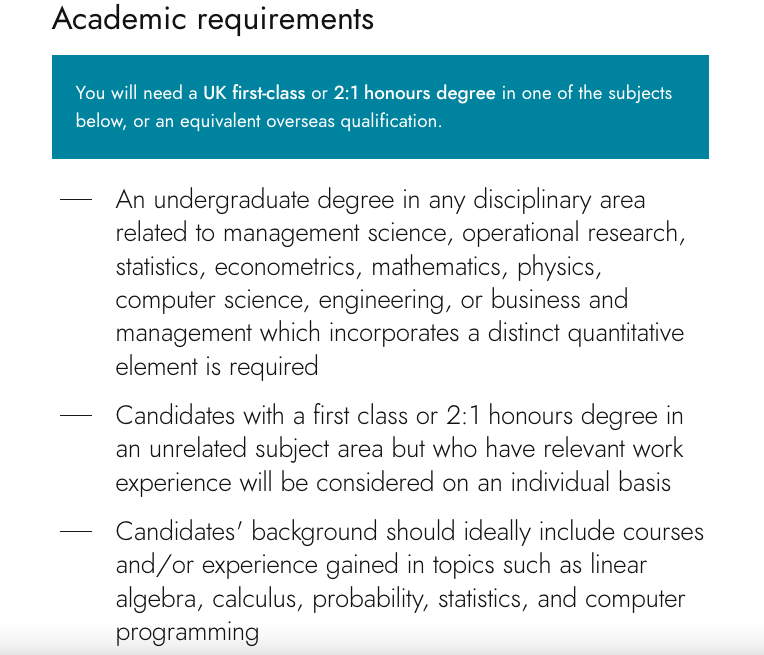
Task: Click the phrase "management science"
Action: click(334, 234)
